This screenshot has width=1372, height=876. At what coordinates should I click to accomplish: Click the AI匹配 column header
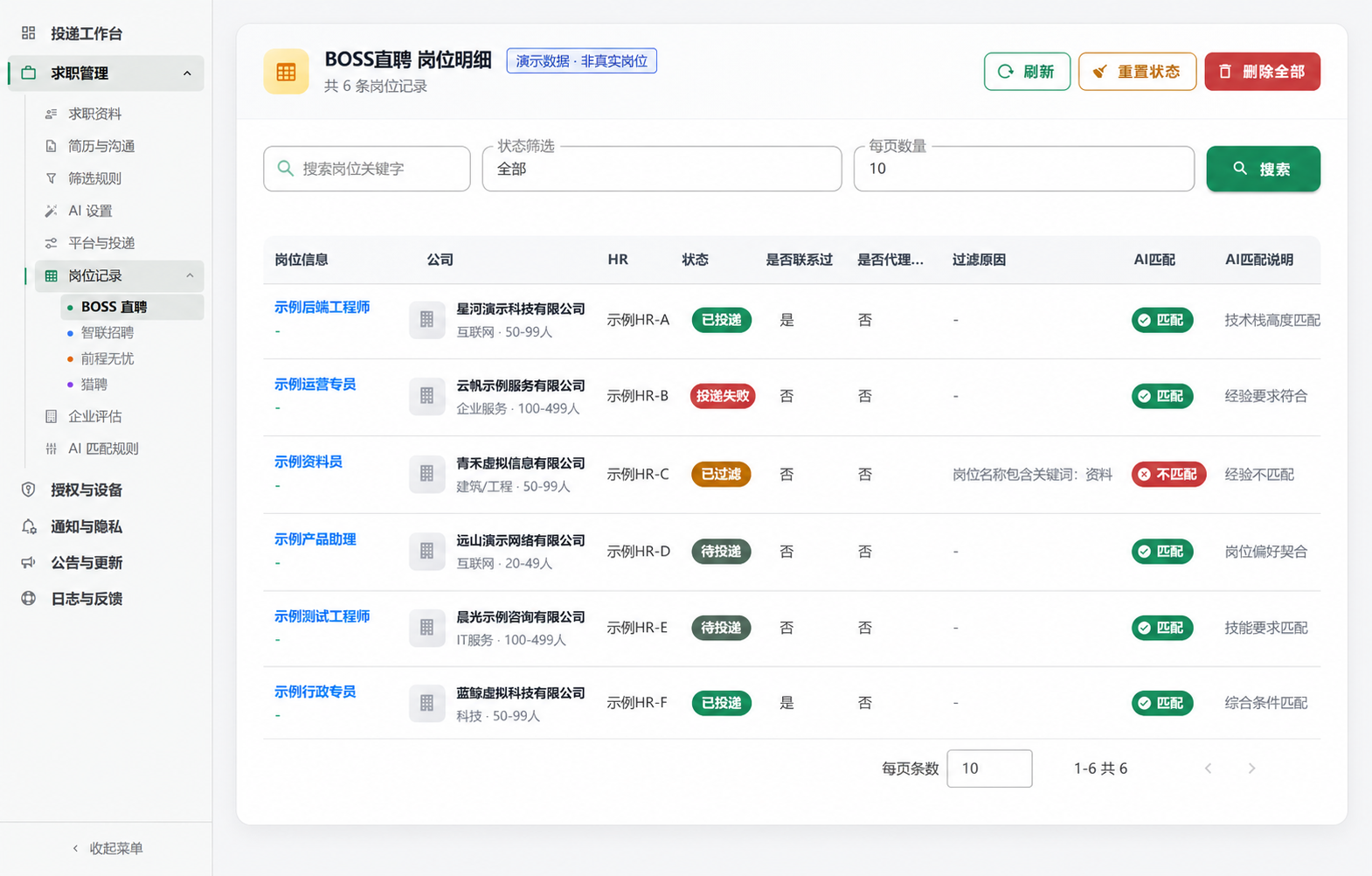1154,260
